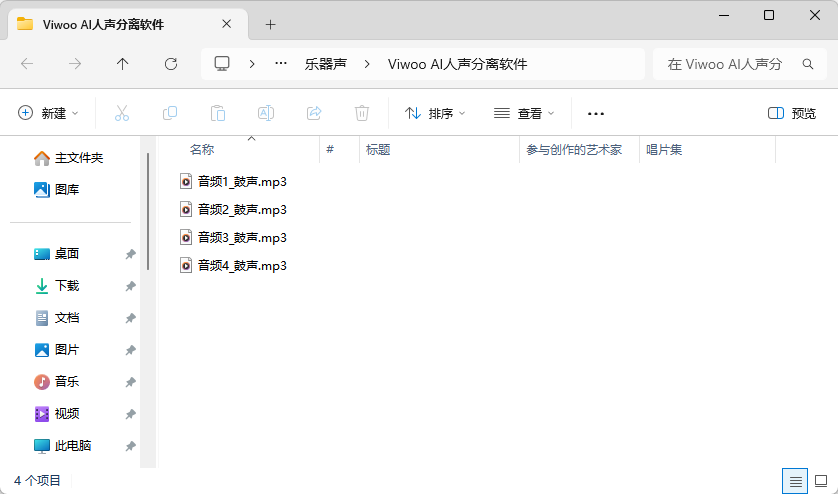Close the Viwoo AI人声分离软件 tab
The image size is (838, 494).
227,24
